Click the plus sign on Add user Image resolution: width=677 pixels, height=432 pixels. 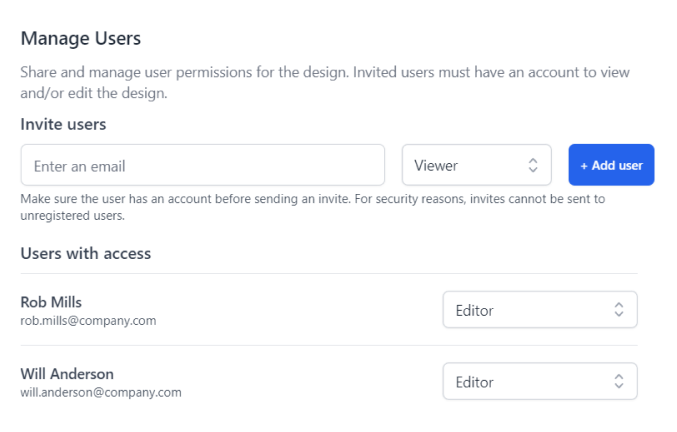coord(584,166)
